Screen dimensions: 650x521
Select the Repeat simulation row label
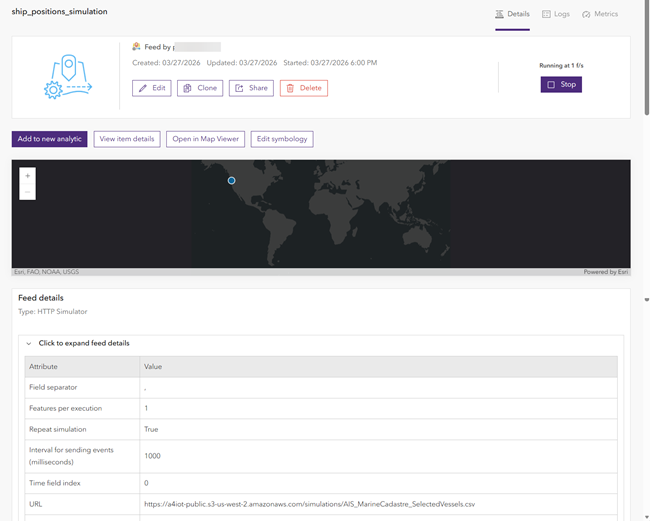tap(58, 429)
